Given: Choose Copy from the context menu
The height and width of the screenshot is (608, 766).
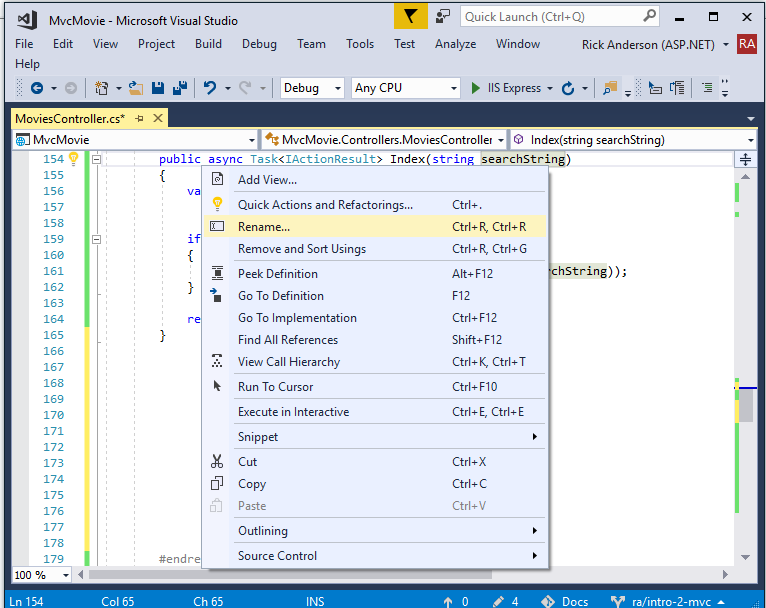Looking at the screenshot, I should pyautogui.click(x=375, y=483).
